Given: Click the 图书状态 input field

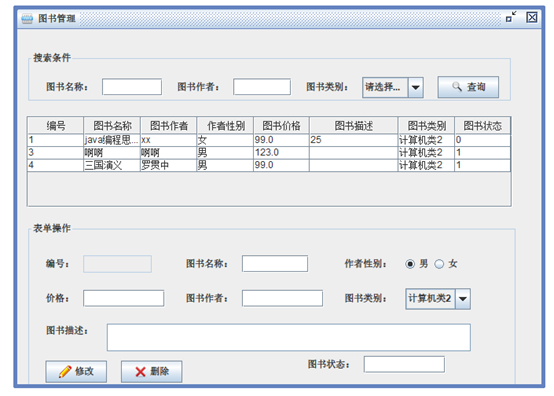Looking at the screenshot, I should point(404,364).
